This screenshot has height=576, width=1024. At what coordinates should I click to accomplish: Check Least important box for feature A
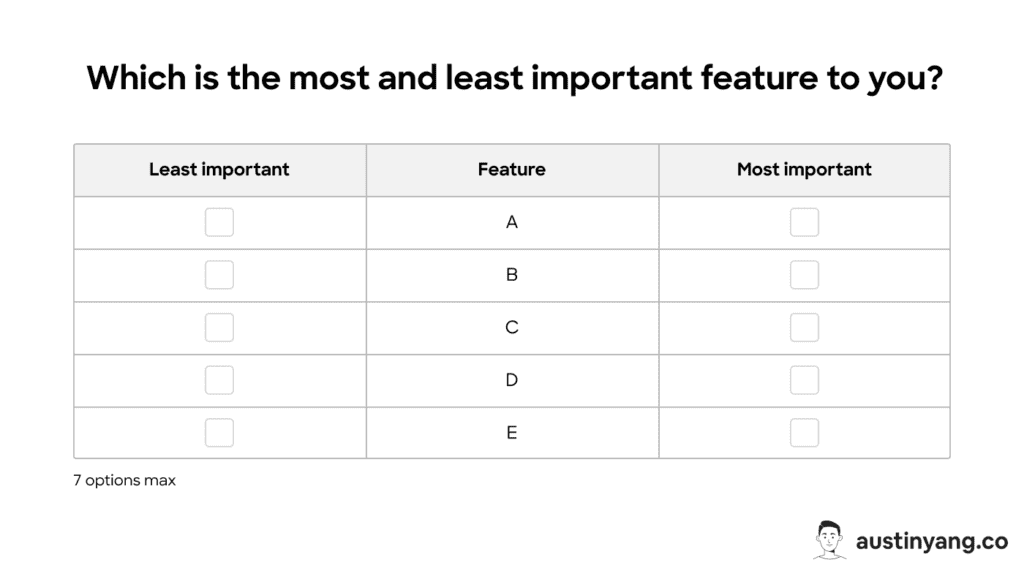click(x=219, y=222)
